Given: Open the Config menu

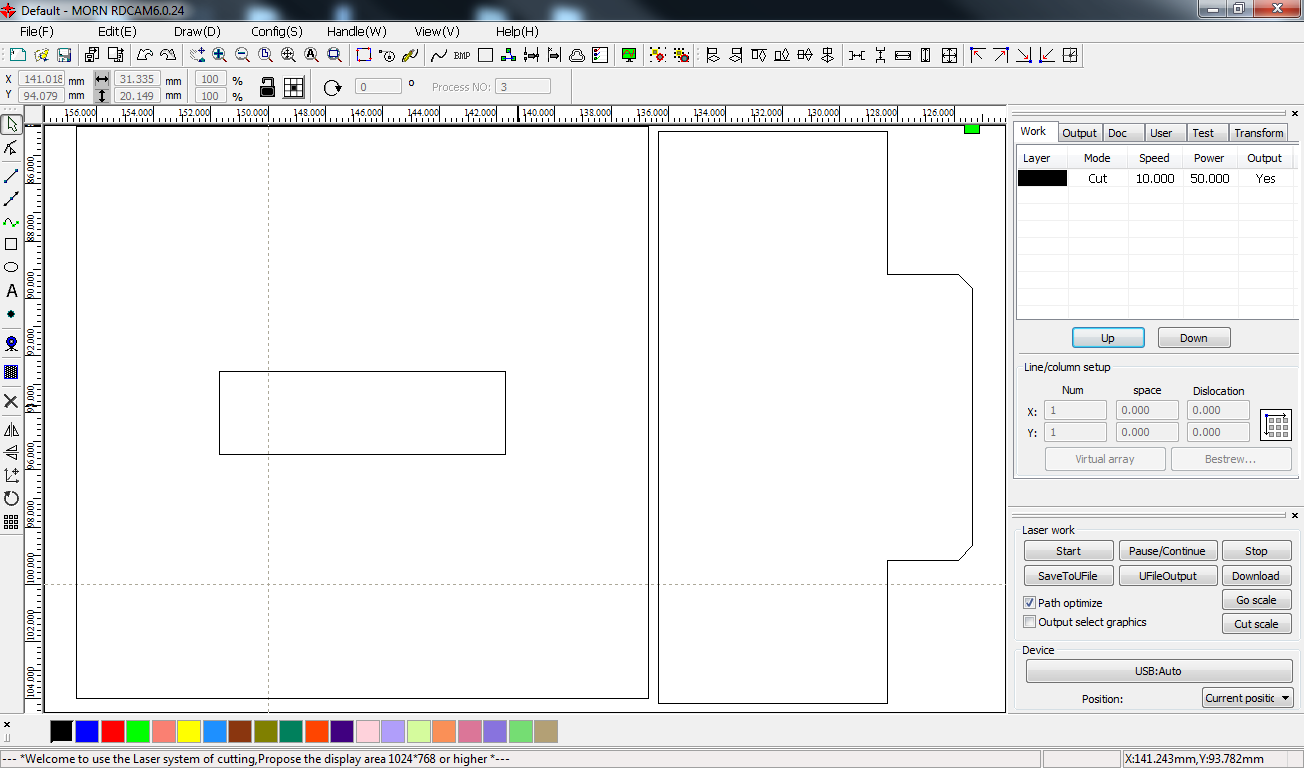Looking at the screenshot, I should tap(277, 31).
